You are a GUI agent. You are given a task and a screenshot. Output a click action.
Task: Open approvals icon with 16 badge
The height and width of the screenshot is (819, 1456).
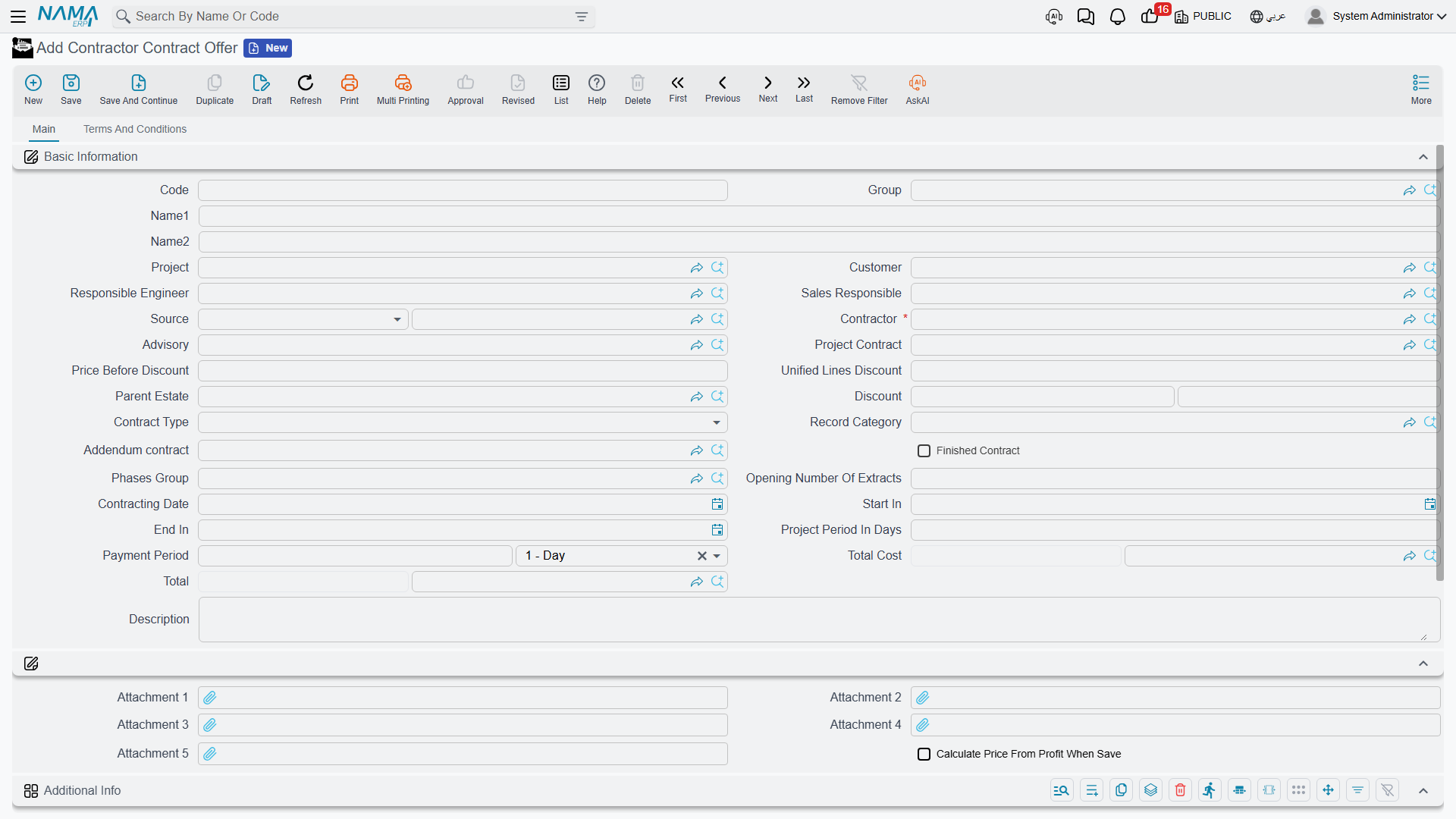(x=1150, y=17)
